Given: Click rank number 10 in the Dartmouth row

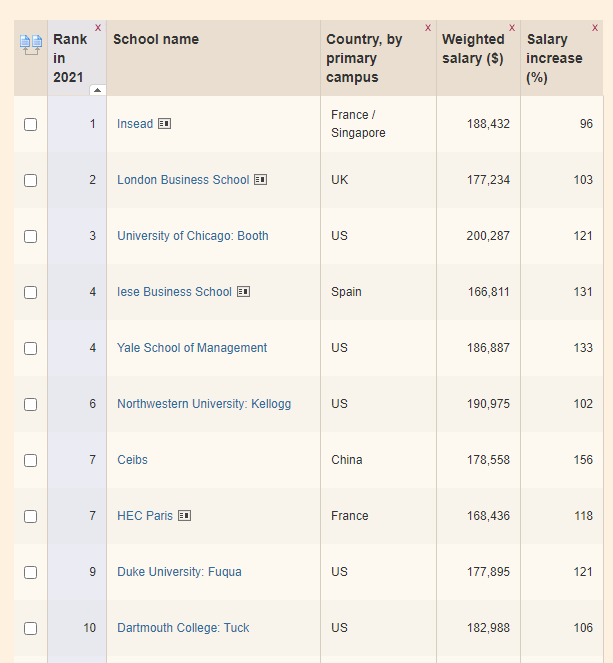Looking at the screenshot, I should (x=90, y=628).
